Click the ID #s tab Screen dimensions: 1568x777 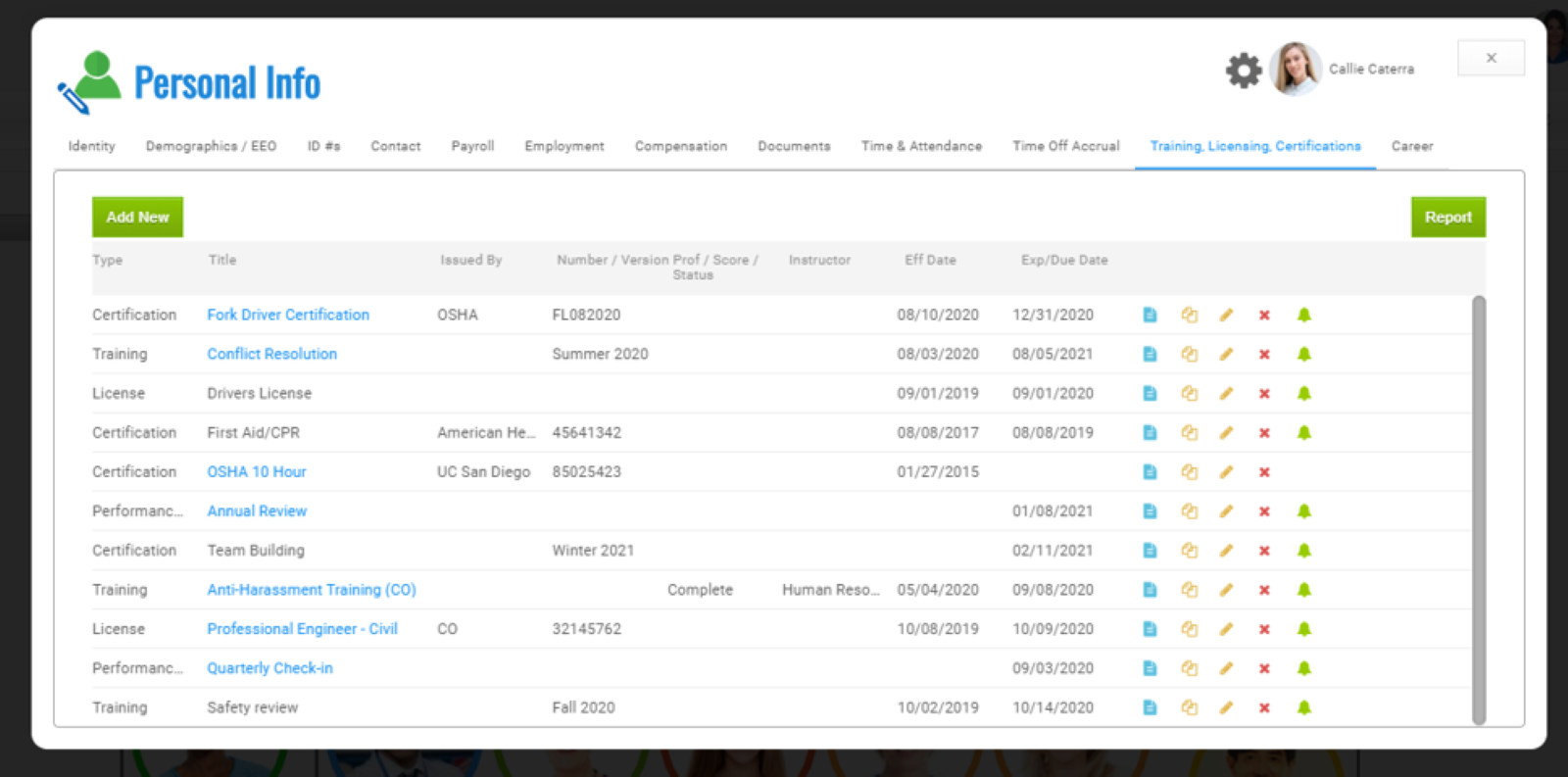[323, 146]
